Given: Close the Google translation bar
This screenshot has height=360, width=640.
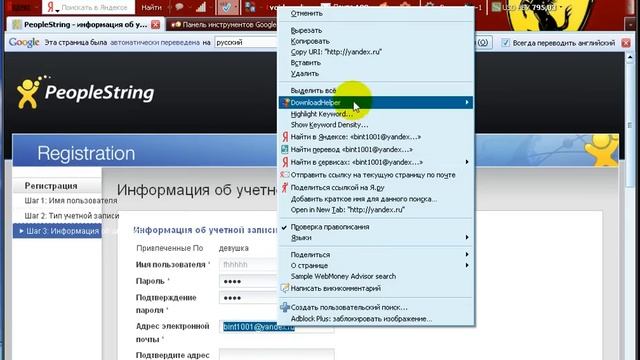Looking at the screenshot, I should tap(626, 42).
